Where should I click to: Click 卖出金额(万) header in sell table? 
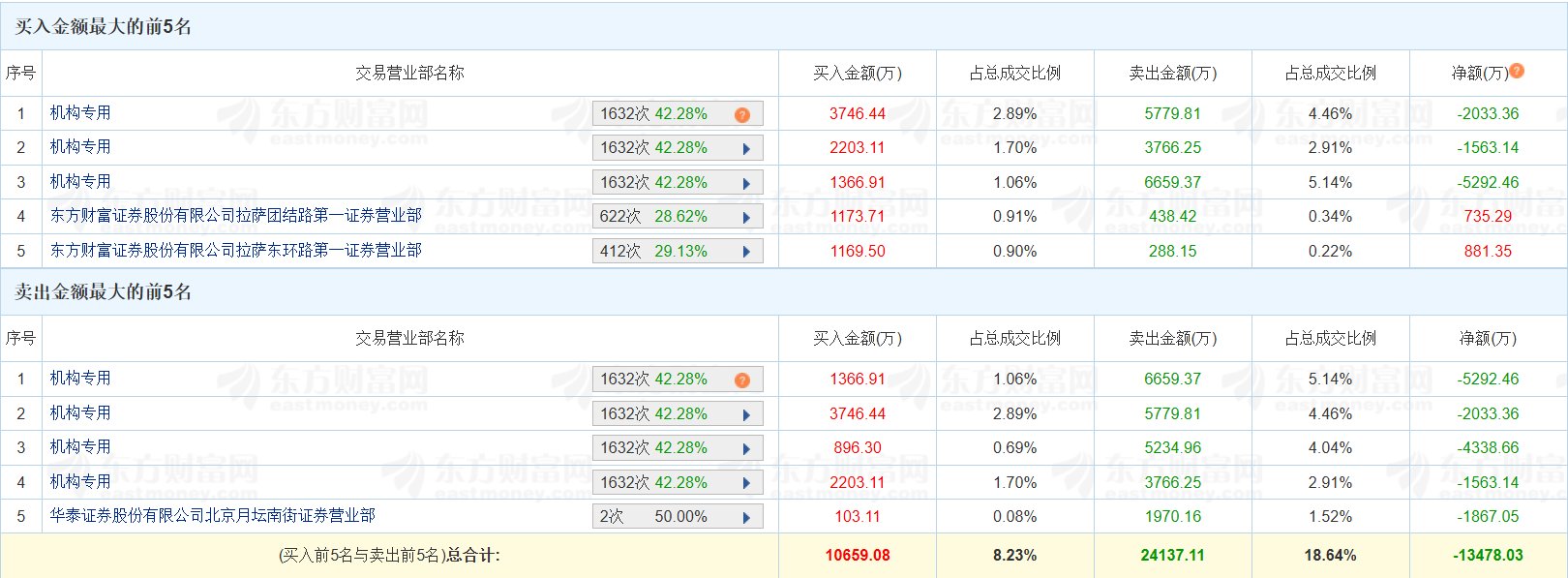click(x=1172, y=339)
